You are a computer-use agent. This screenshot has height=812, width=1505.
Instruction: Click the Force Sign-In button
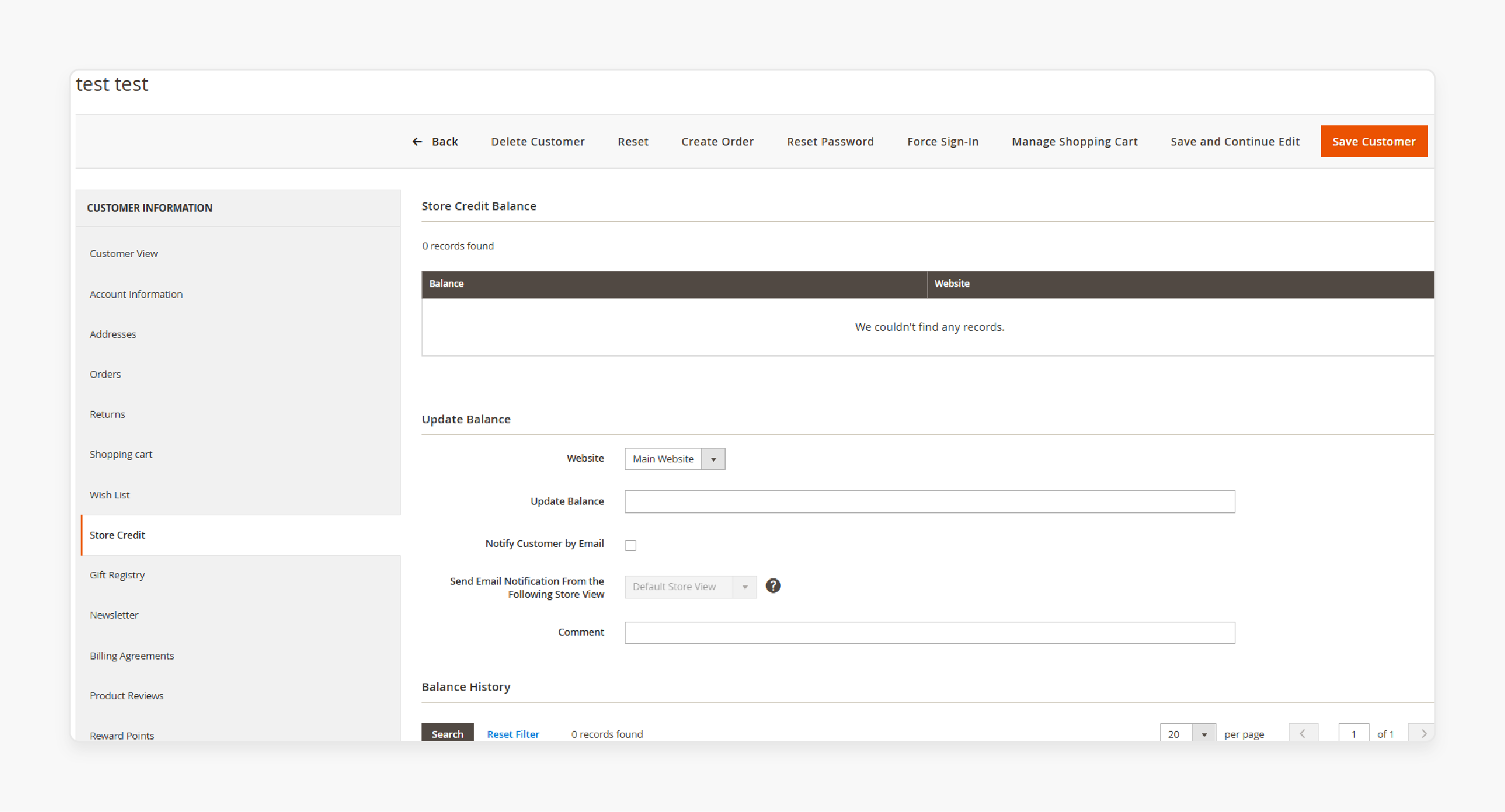click(x=942, y=142)
